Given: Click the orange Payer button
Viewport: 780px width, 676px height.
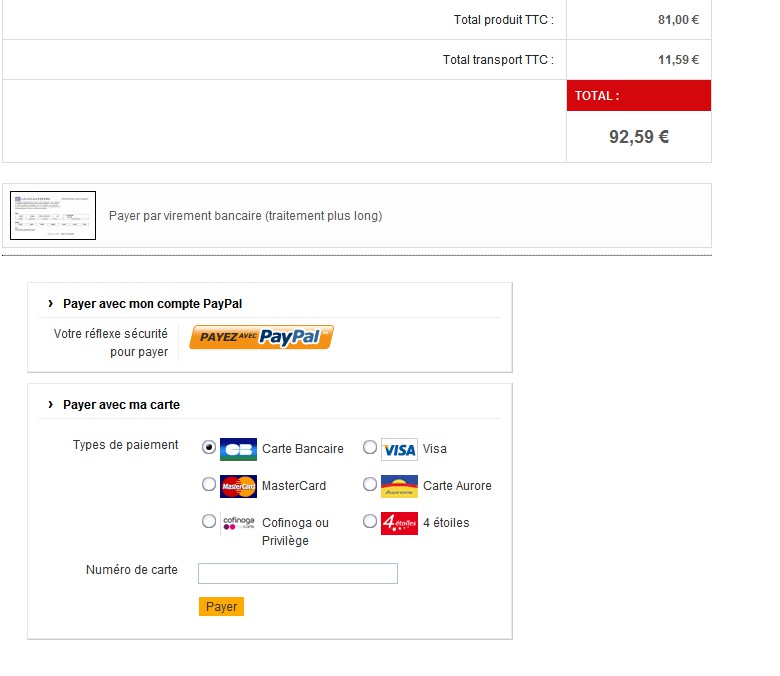Looking at the screenshot, I should click(x=221, y=606).
